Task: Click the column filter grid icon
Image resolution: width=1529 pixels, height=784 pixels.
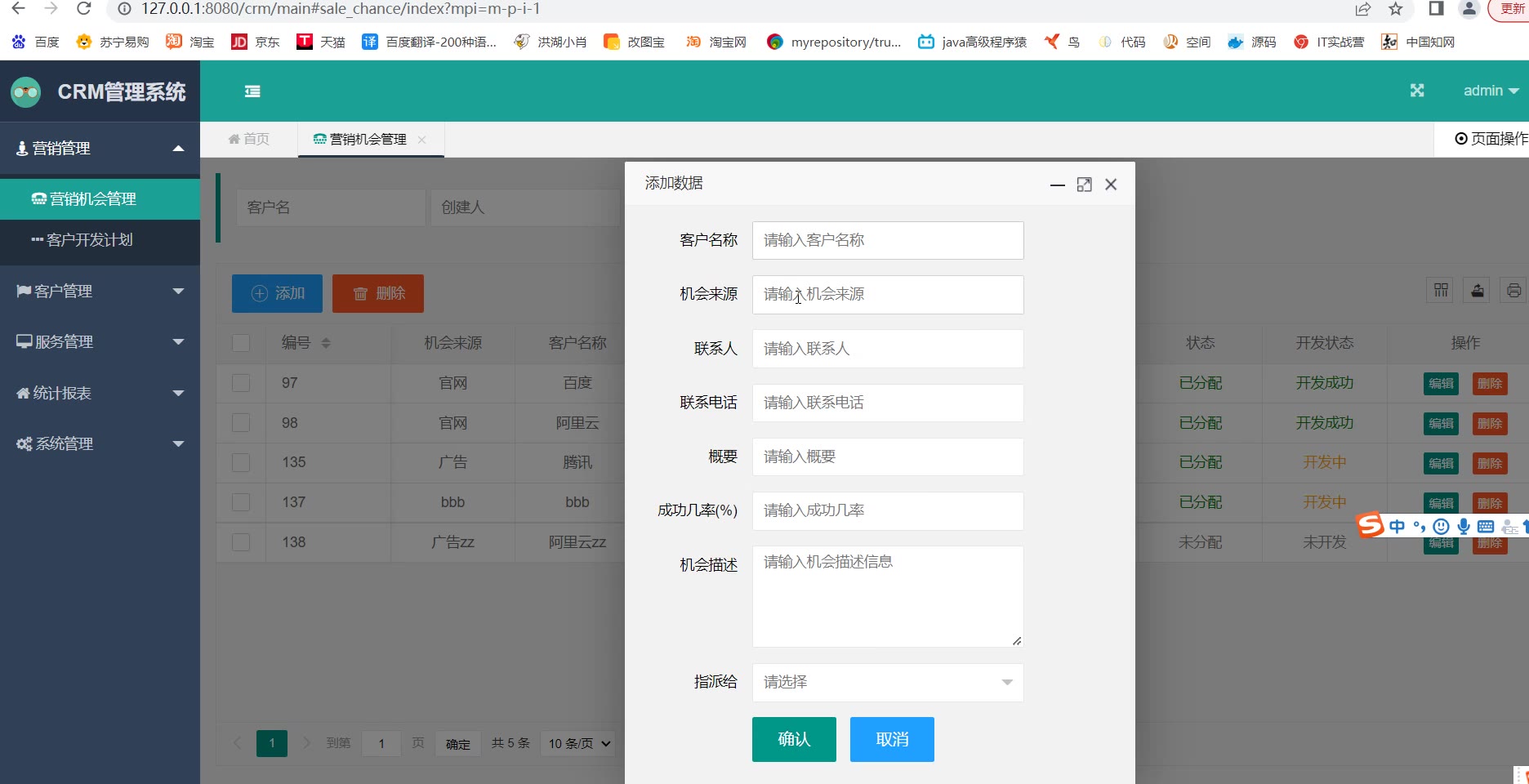Action: pyautogui.click(x=1440, y=291)
